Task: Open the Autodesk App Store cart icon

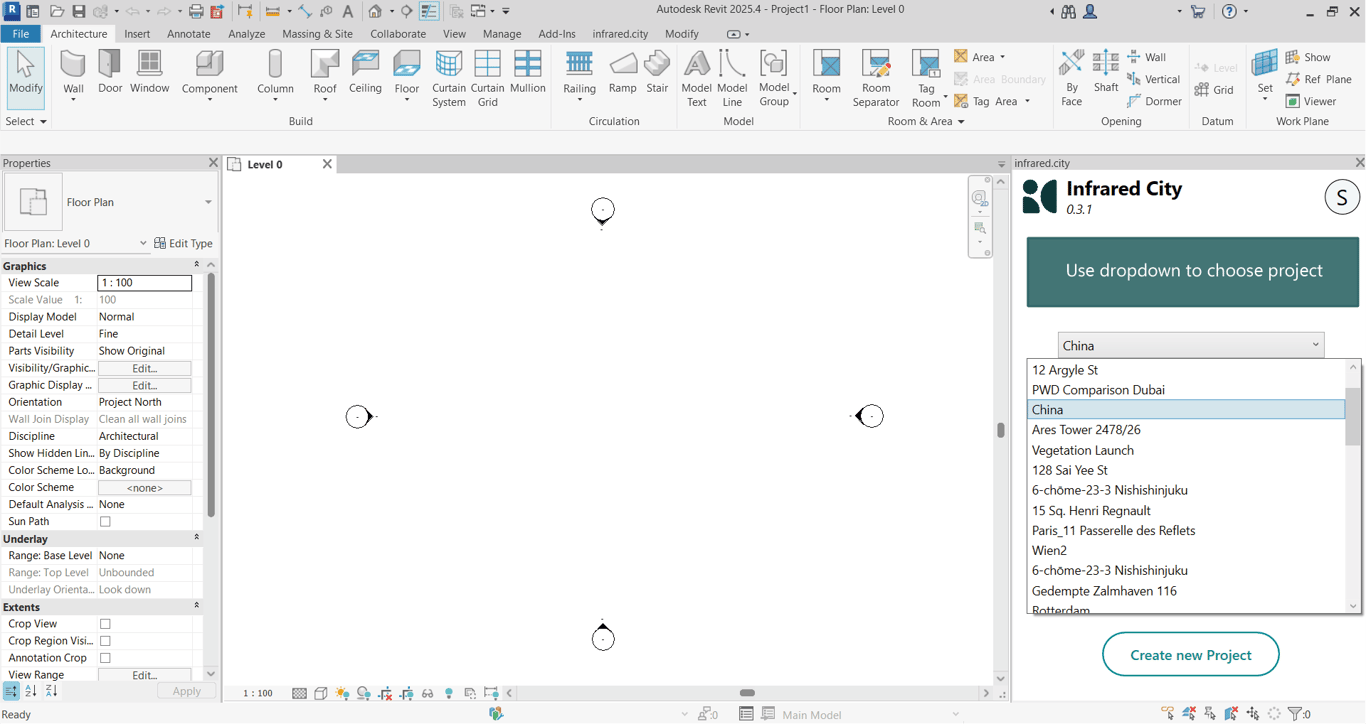Action: click(x=1198, y=11)
